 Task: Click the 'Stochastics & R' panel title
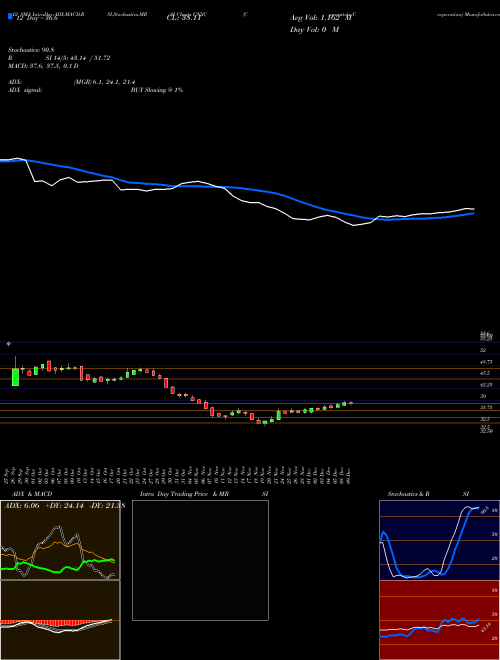tap(409, 494)
